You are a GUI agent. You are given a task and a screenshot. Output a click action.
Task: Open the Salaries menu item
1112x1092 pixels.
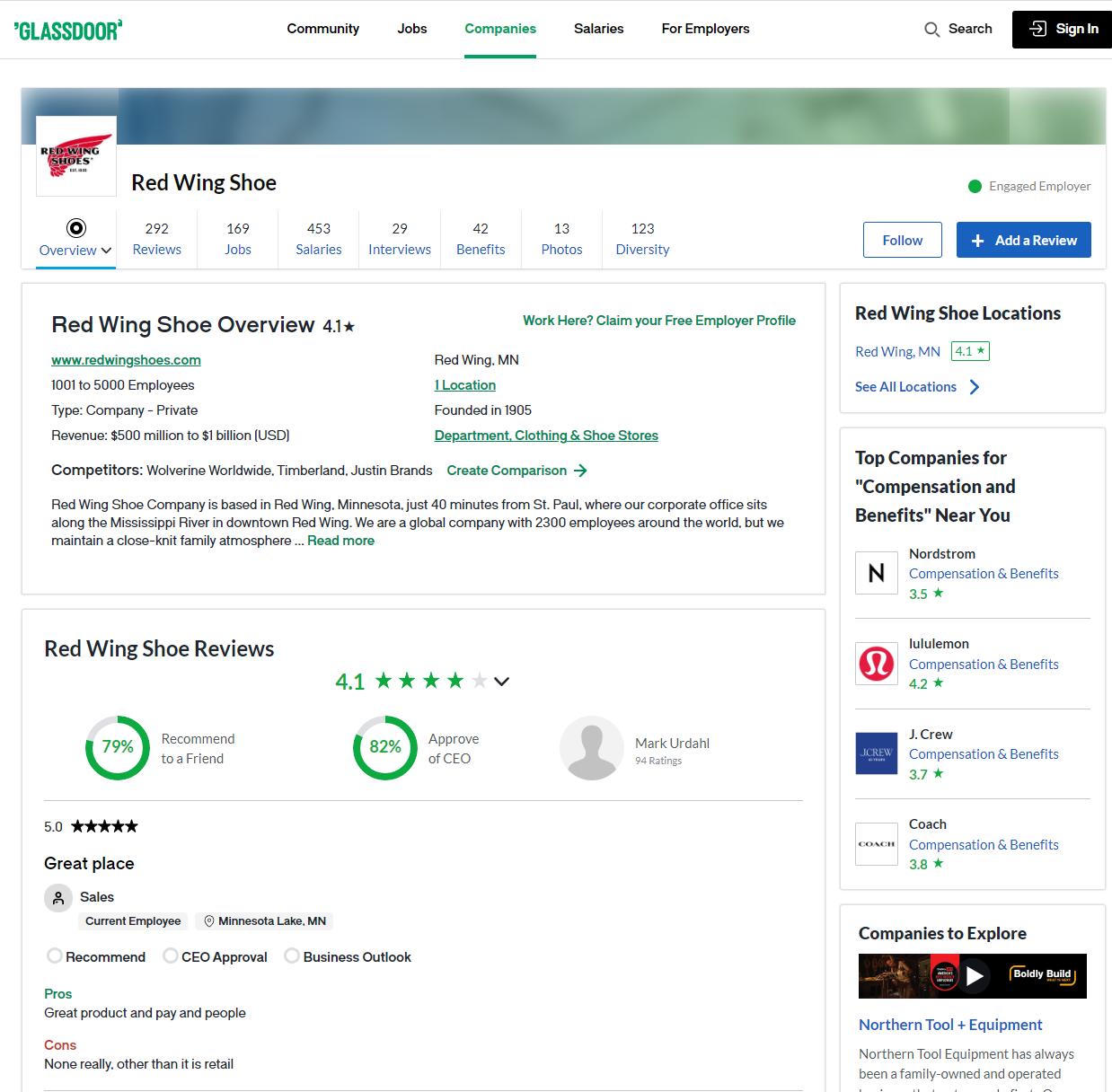[599, 29]
